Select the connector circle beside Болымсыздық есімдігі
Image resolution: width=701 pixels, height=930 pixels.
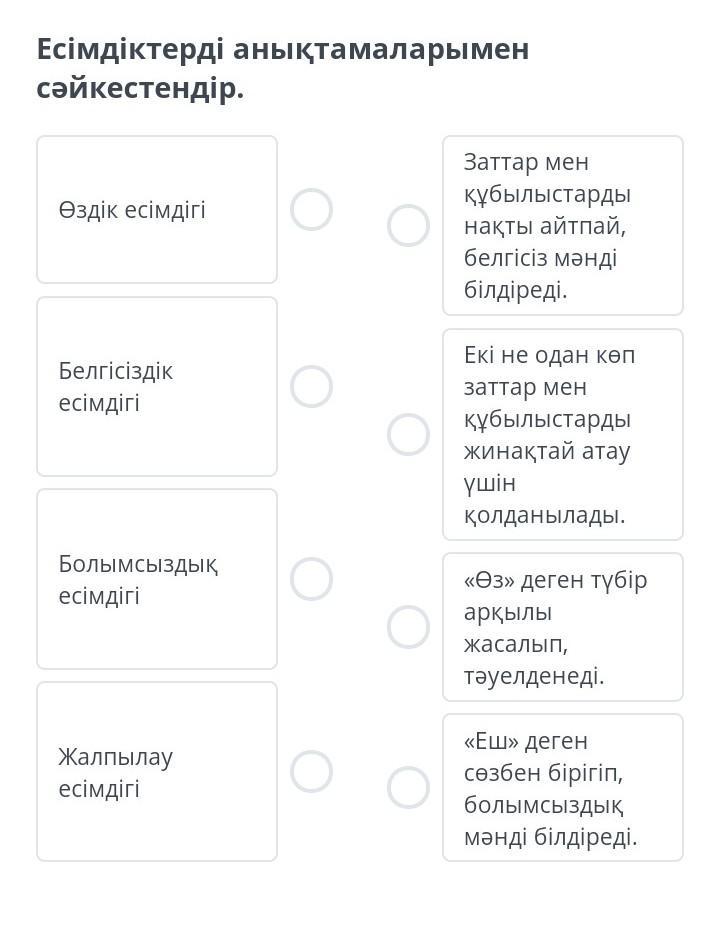(311, 579)
